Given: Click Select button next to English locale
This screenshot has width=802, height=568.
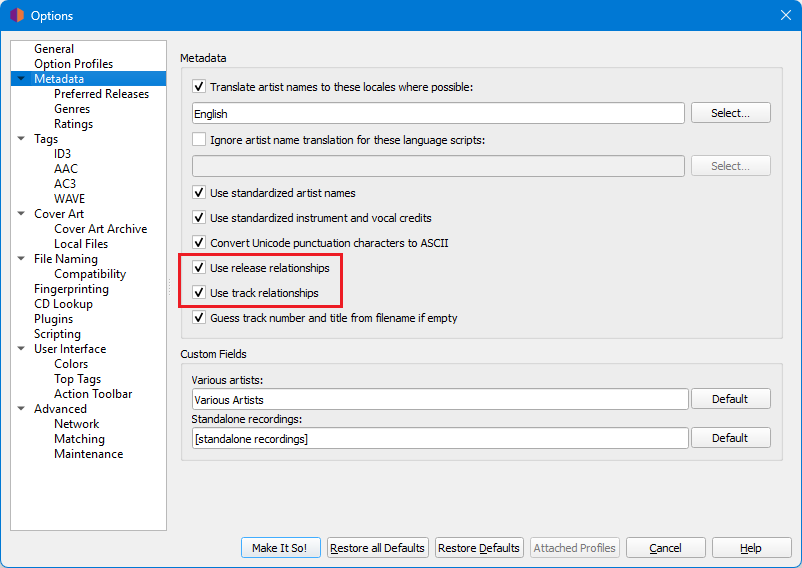Looking at the screenshot, I should click(730, 113).
